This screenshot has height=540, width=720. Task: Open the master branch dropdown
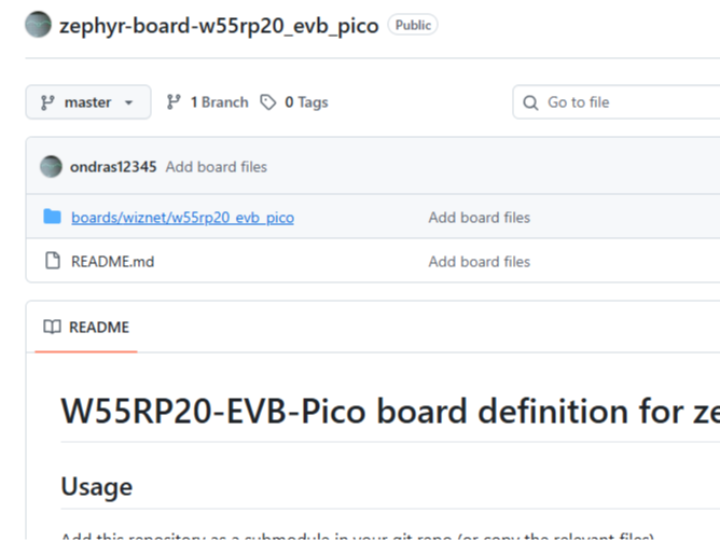88,102
